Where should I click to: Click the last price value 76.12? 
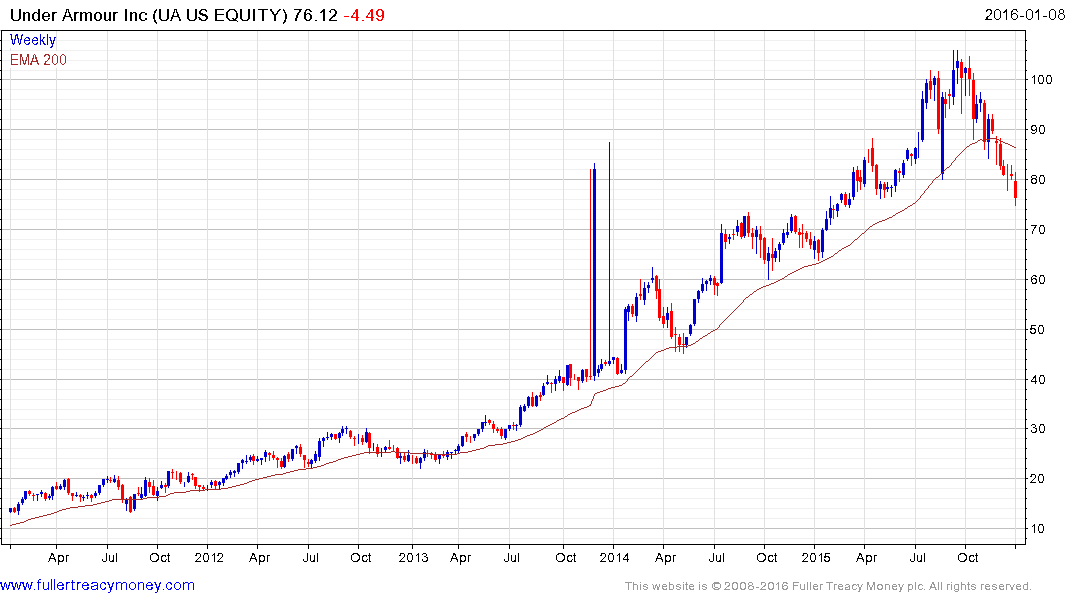point(315,15)
